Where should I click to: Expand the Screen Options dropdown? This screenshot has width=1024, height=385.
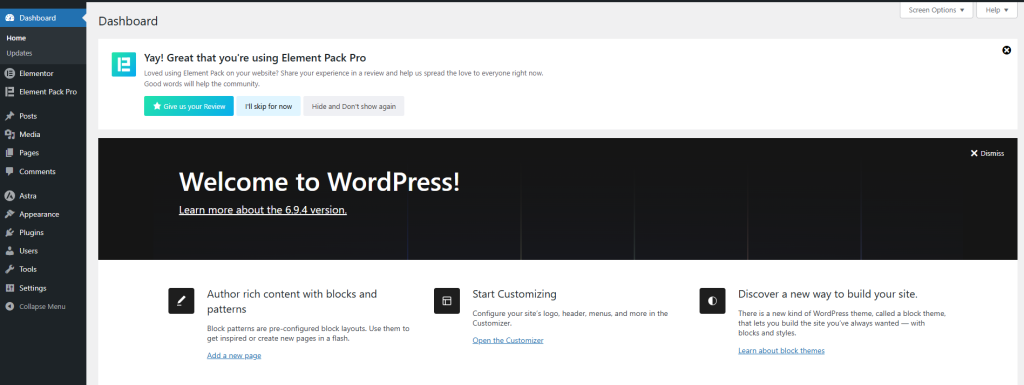click(936, 10)
